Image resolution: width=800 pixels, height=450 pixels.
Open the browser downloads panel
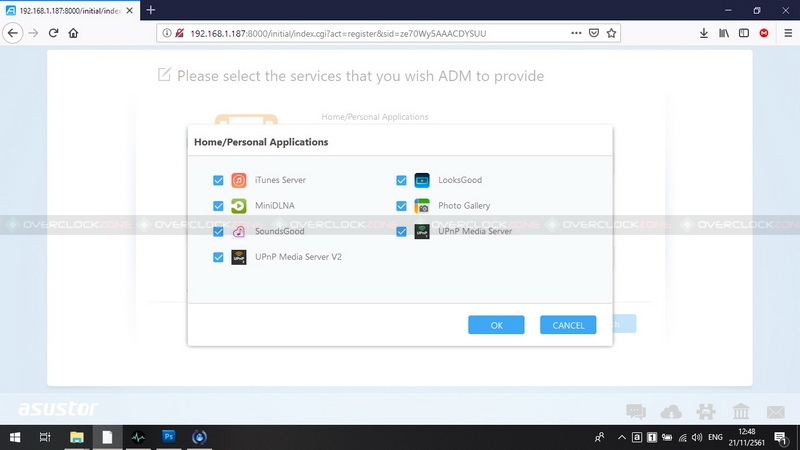(704, 33)
